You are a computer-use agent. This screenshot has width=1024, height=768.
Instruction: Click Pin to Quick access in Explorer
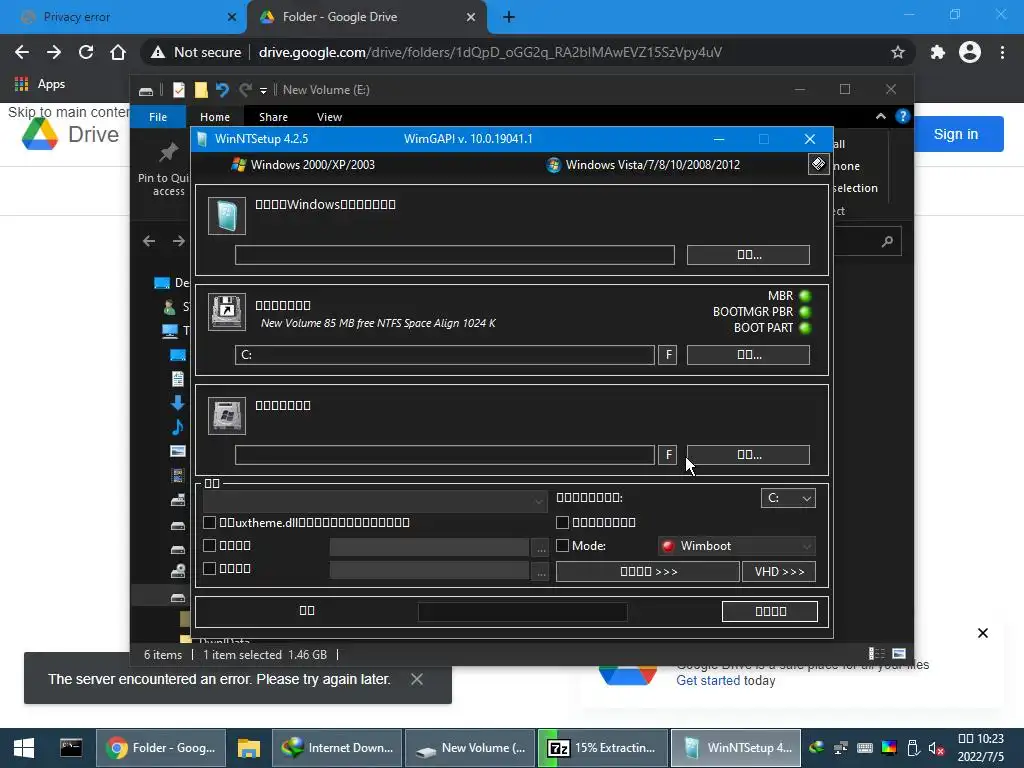point(165,169)
